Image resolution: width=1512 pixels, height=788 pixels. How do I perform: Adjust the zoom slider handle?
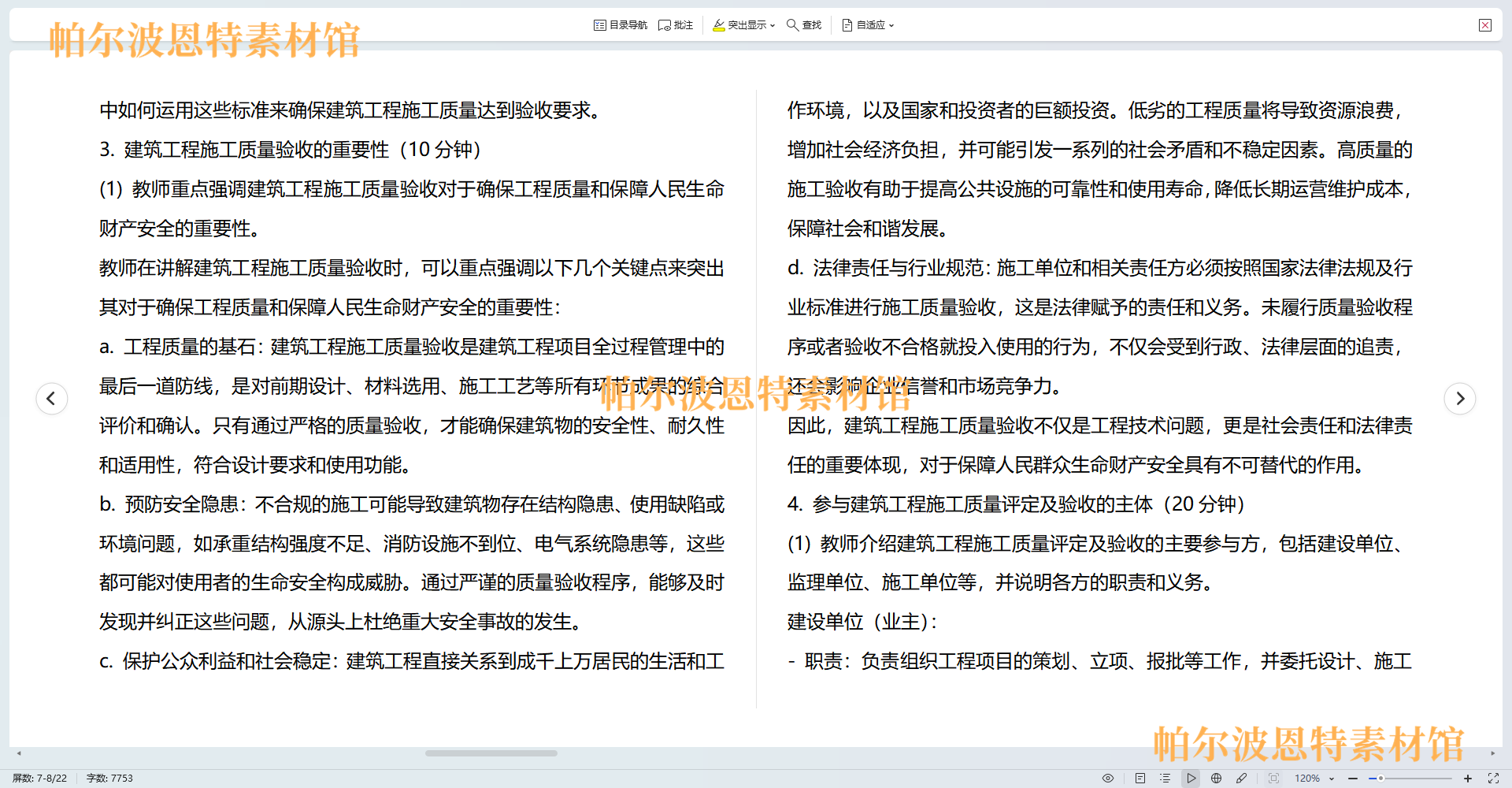(x=1380, y=778)
